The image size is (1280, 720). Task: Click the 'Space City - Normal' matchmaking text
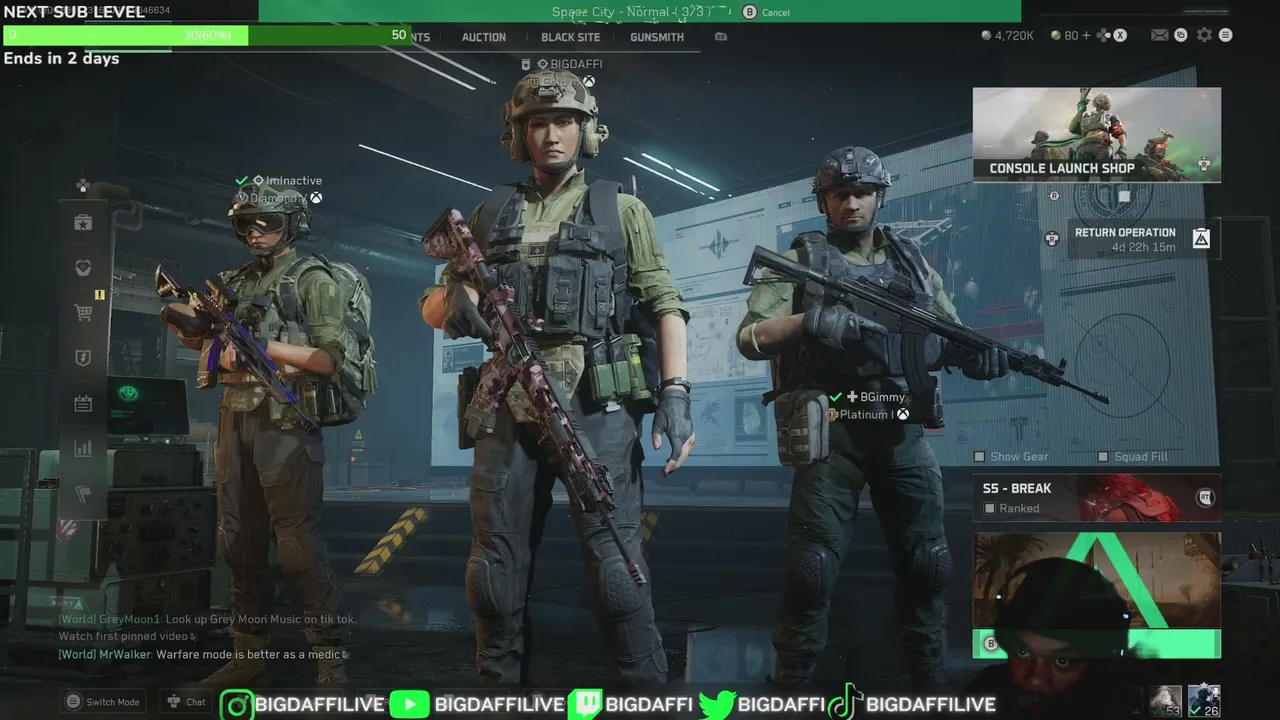pyautogui.click(x=630, y=12)
